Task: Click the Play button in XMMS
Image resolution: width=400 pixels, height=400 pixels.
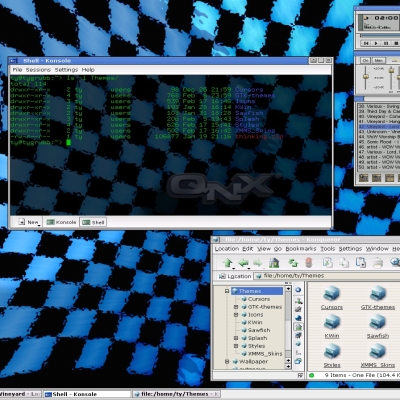Action: (x=376, y=43)
